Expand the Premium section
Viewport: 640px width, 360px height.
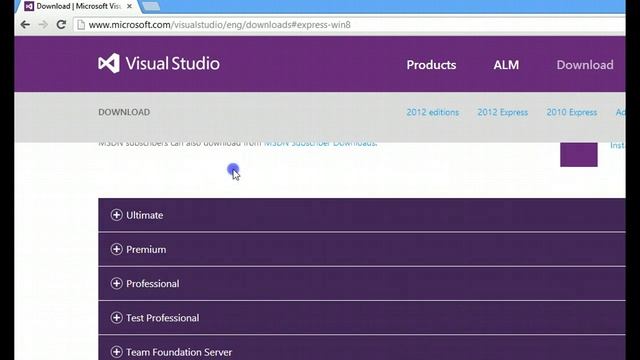tap(362, 249)
